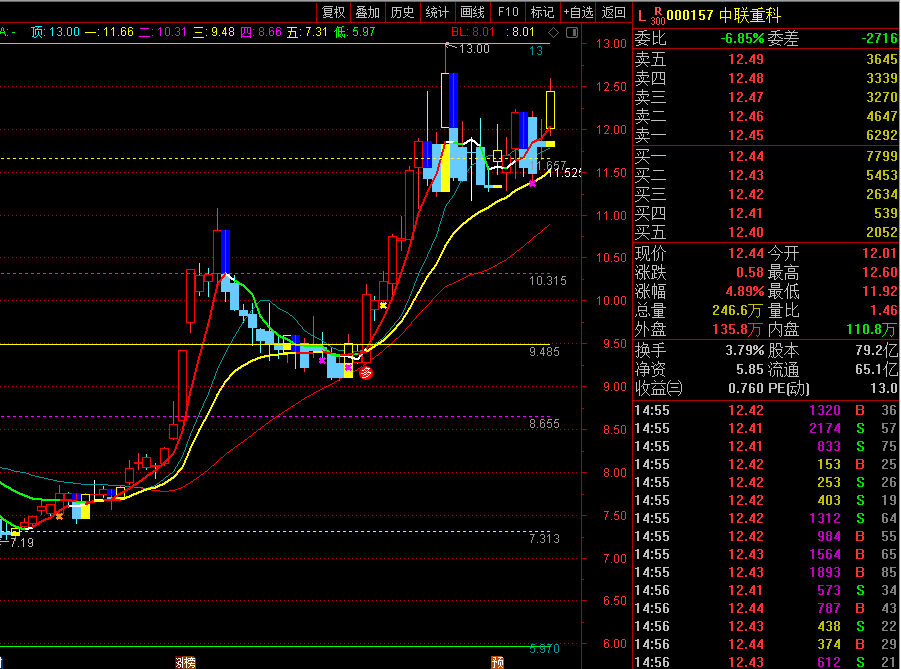Viewport: 901px width, 669px height.
Task: Click the 外盘 135.8万 value
Action: coord(737,329)
